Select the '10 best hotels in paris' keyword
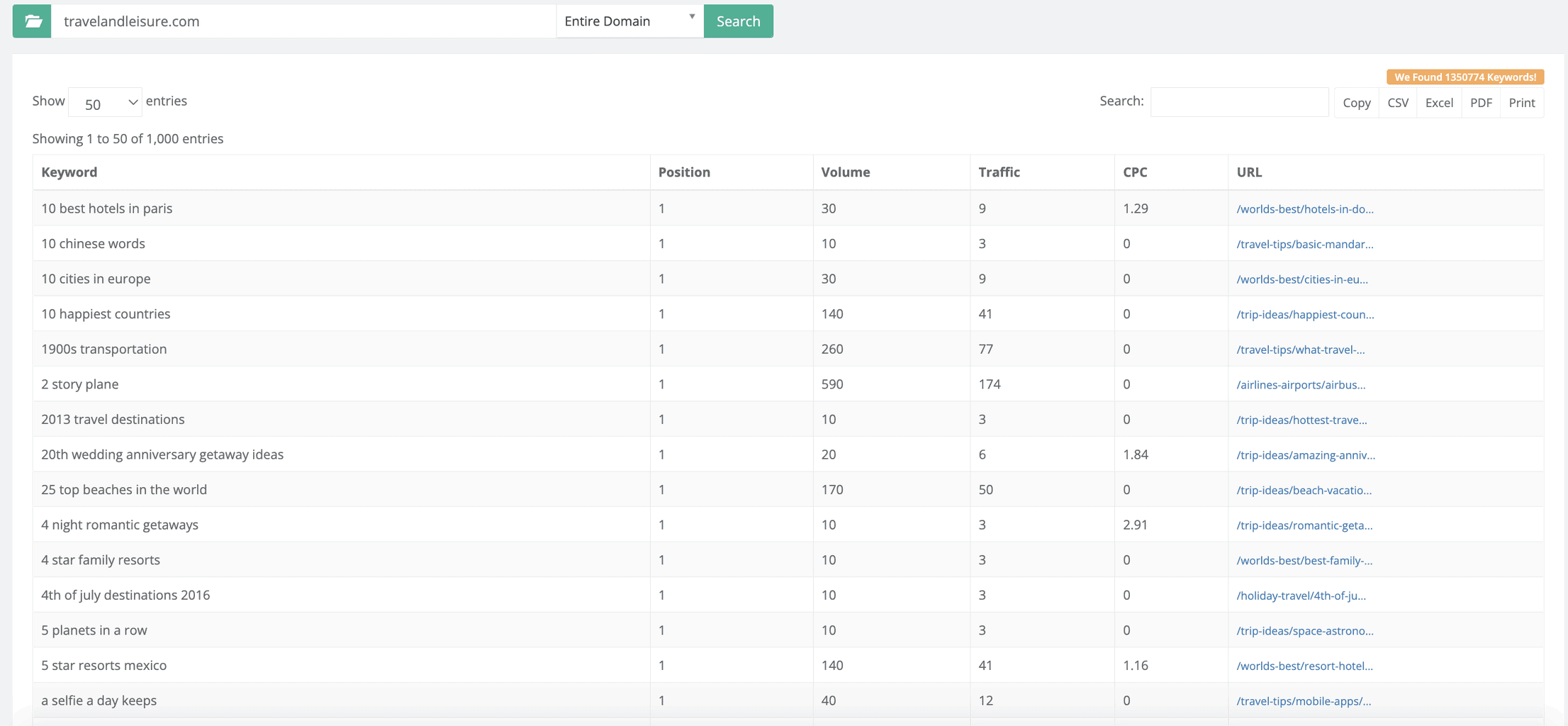Viewport: 1568px width, 726px height. pos(106,208)
